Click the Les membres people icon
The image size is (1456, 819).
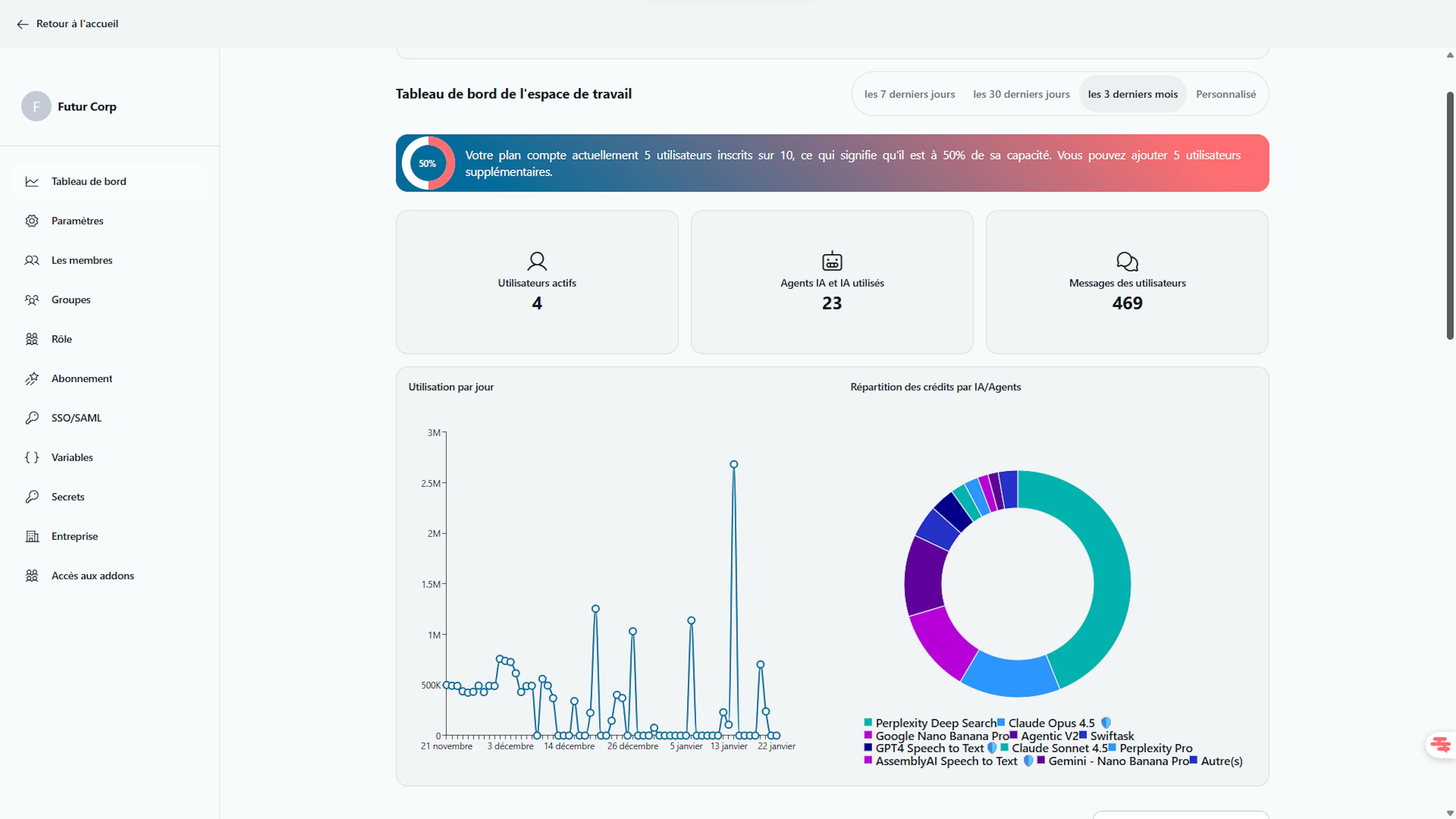pos(31,260)
